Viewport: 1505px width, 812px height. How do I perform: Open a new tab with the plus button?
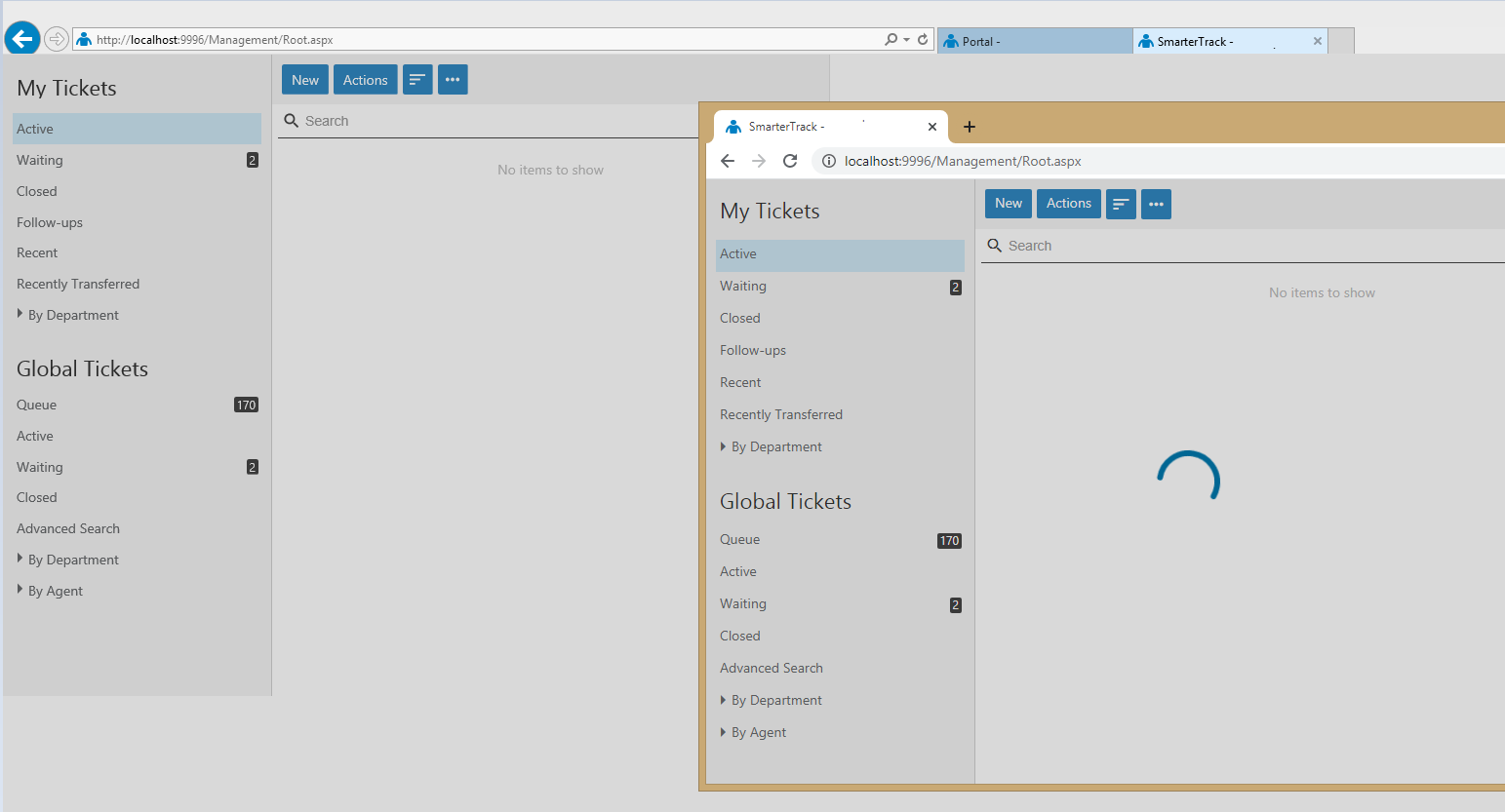[970, 127]
